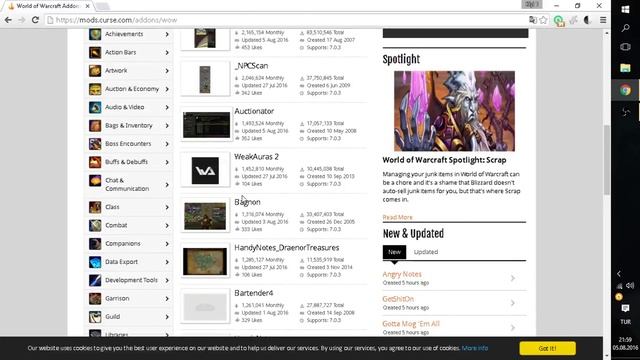Click the Auctionator screenshot thumbnail
Screen dimensions: 640x360
click(x=206, y=125)
